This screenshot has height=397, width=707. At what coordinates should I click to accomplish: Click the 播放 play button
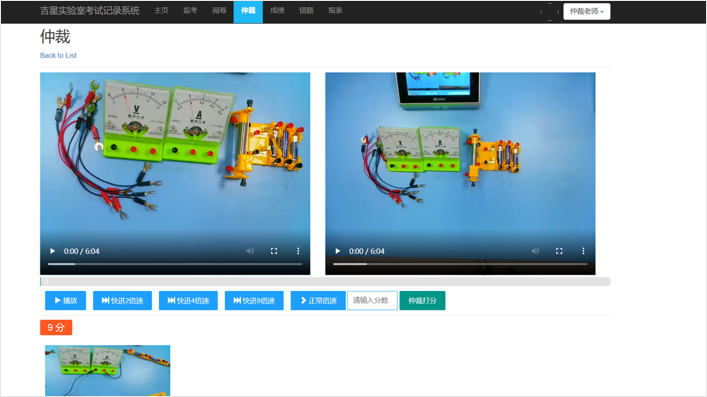click(65, 300)
